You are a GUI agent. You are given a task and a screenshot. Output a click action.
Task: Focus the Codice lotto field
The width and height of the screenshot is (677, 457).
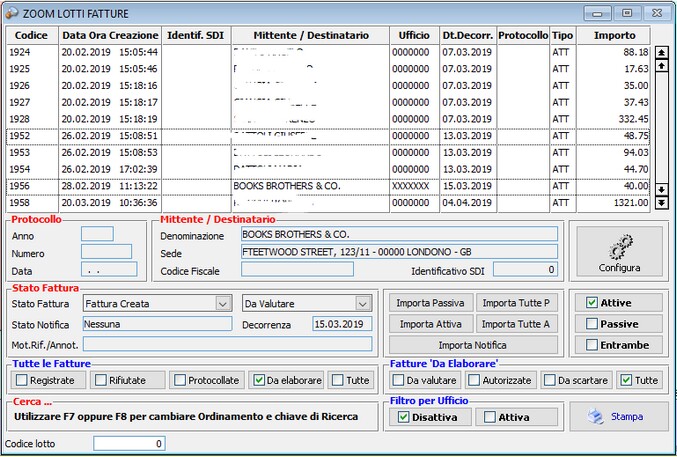tap(129, 444)
